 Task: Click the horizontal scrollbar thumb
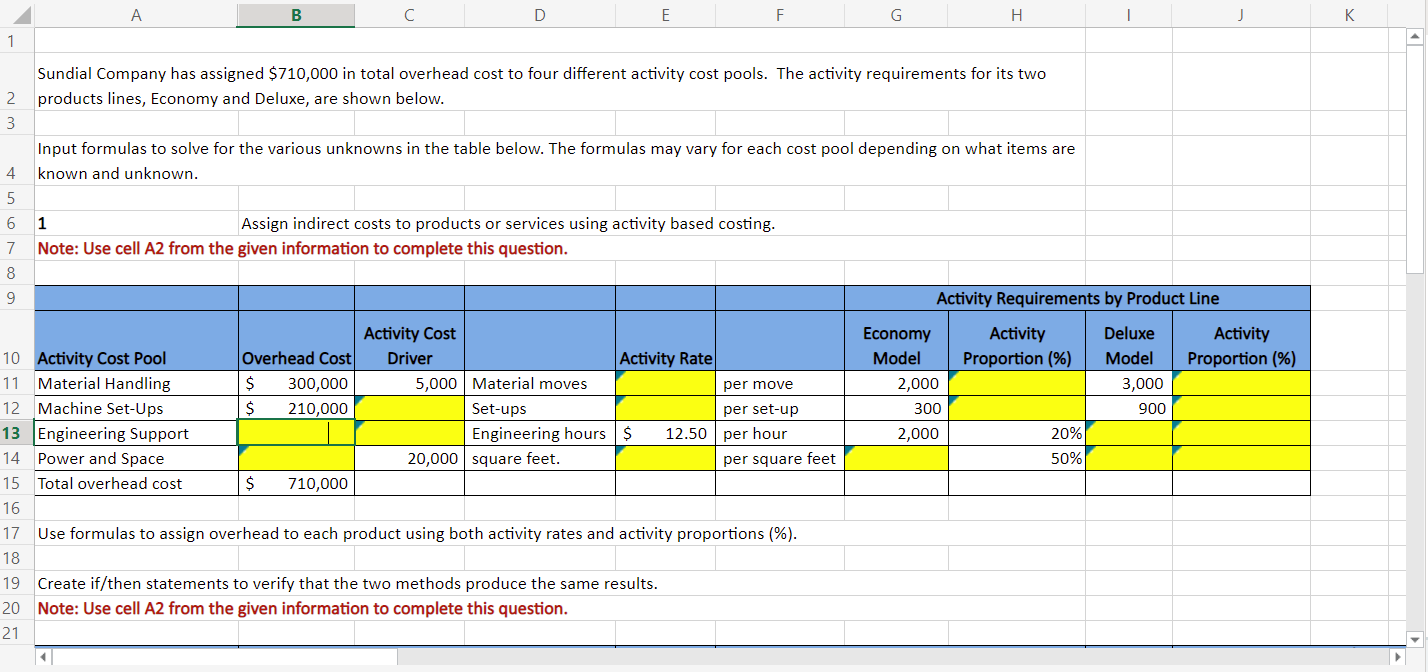pos(227,658)
